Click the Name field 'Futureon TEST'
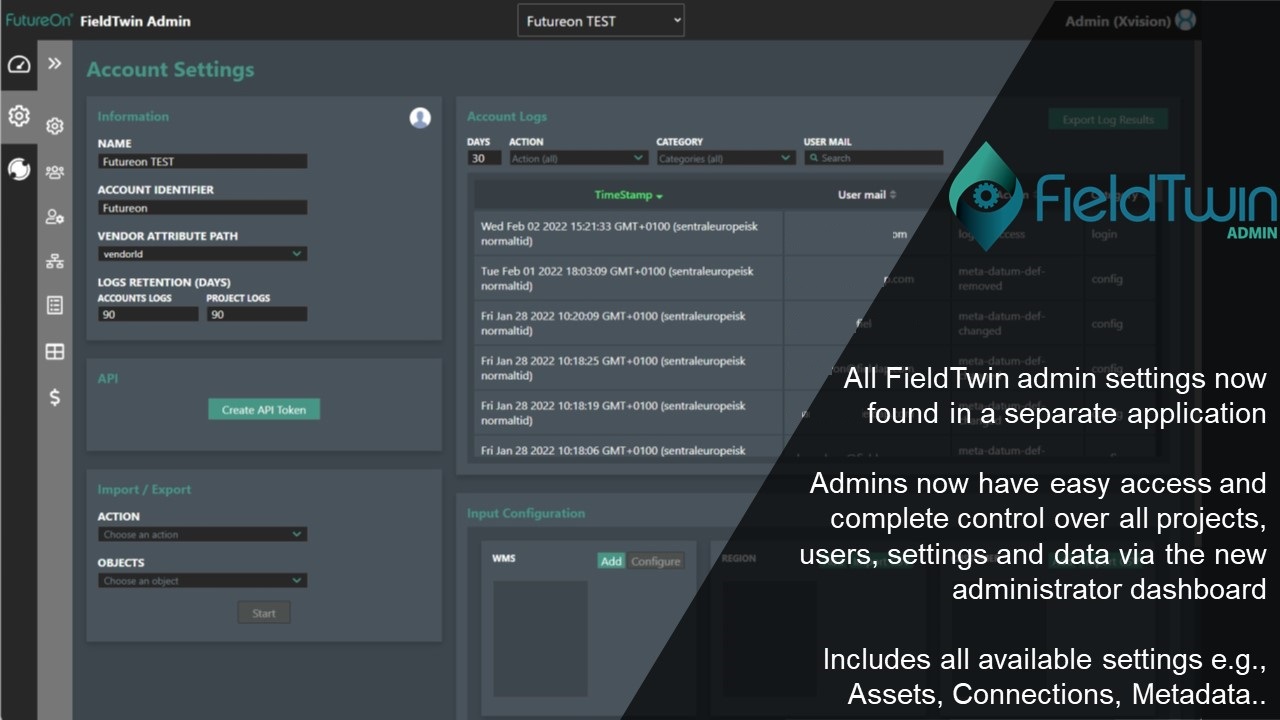This screenshot has height=720, width=1280. (x=203, y=161)
